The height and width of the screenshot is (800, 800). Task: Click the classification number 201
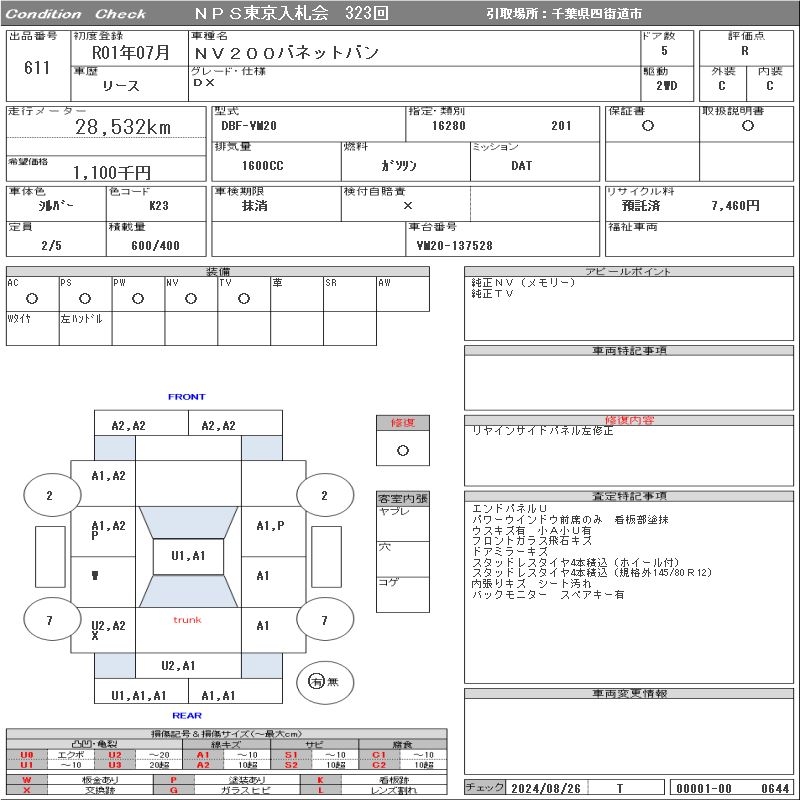tap(561, 126)
